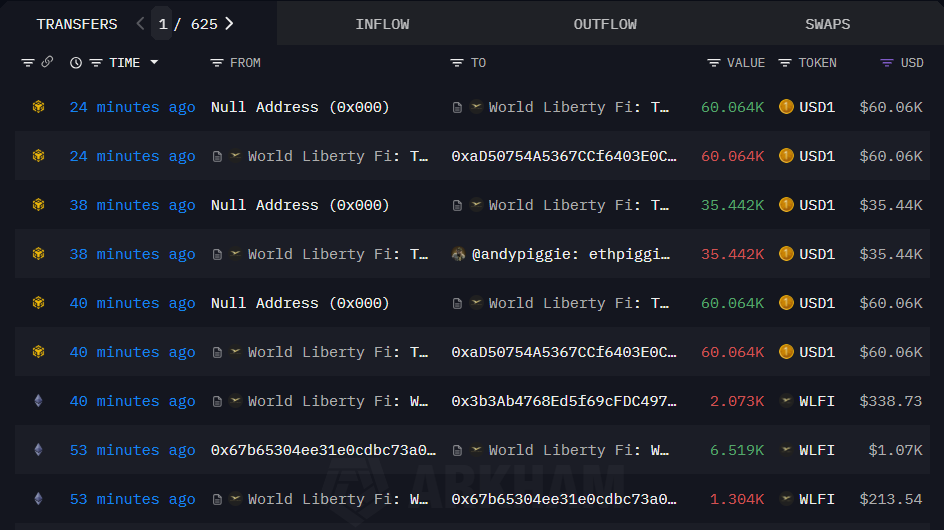Screen dimensions: 944x530
Task: Click first Null Address (0x000) sender
Action: point(300,107)
